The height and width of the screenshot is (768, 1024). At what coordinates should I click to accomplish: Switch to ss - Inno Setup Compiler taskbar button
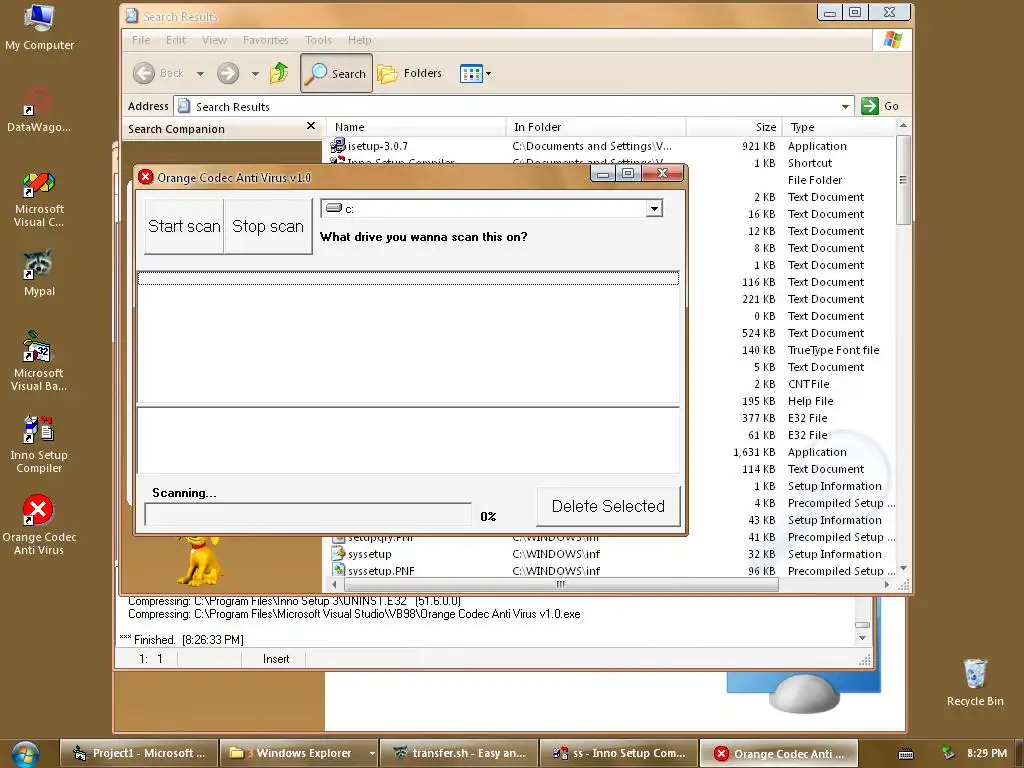[619, 753]
